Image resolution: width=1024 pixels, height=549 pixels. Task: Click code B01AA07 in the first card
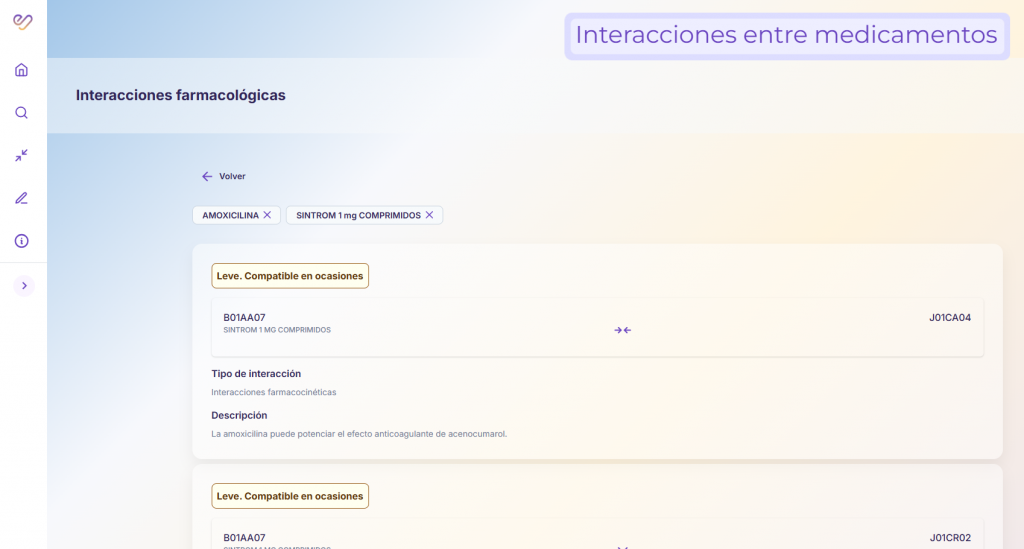[x=244, y=318]
